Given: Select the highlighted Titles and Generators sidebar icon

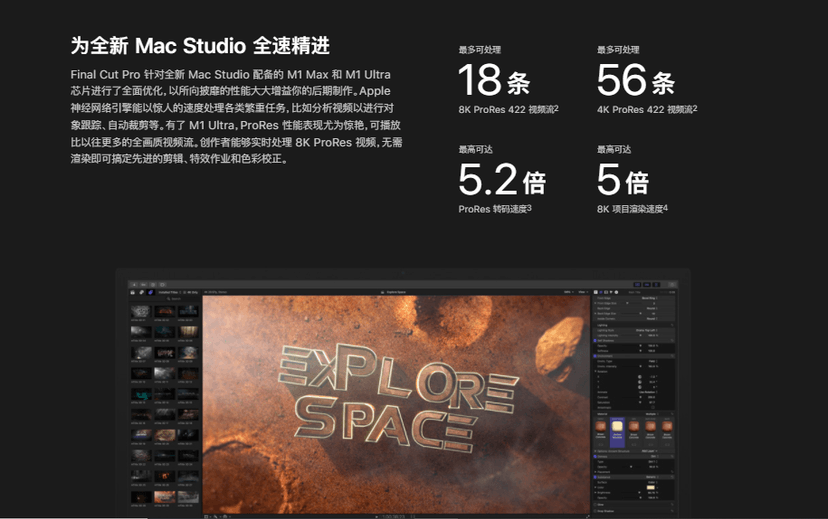Looking at the screenshot, I should (150, 292).
